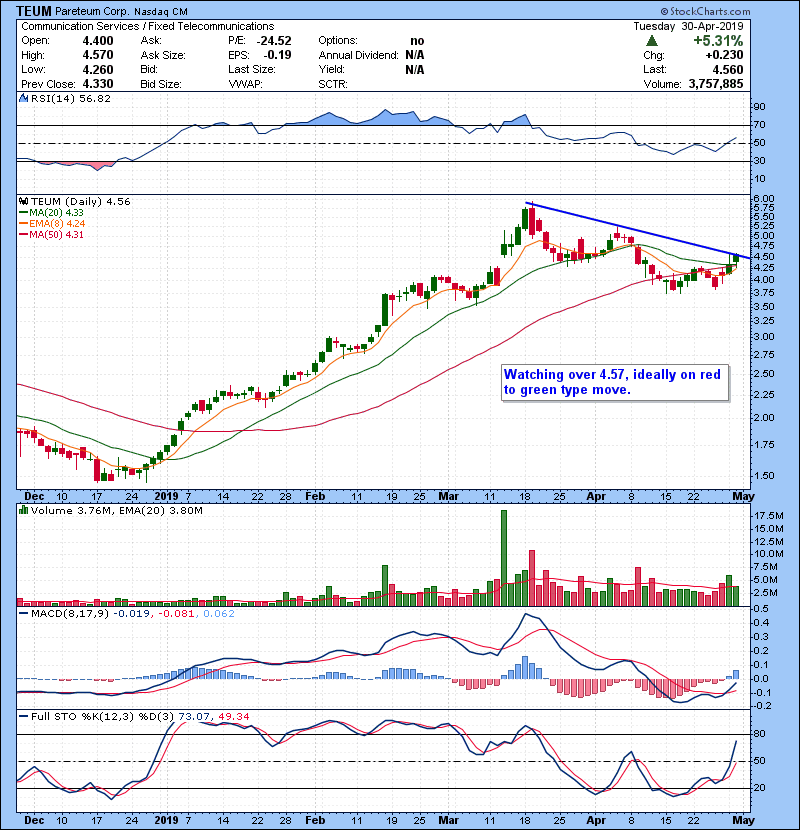Click the 90 level on the RSI axis

[759, 107]
